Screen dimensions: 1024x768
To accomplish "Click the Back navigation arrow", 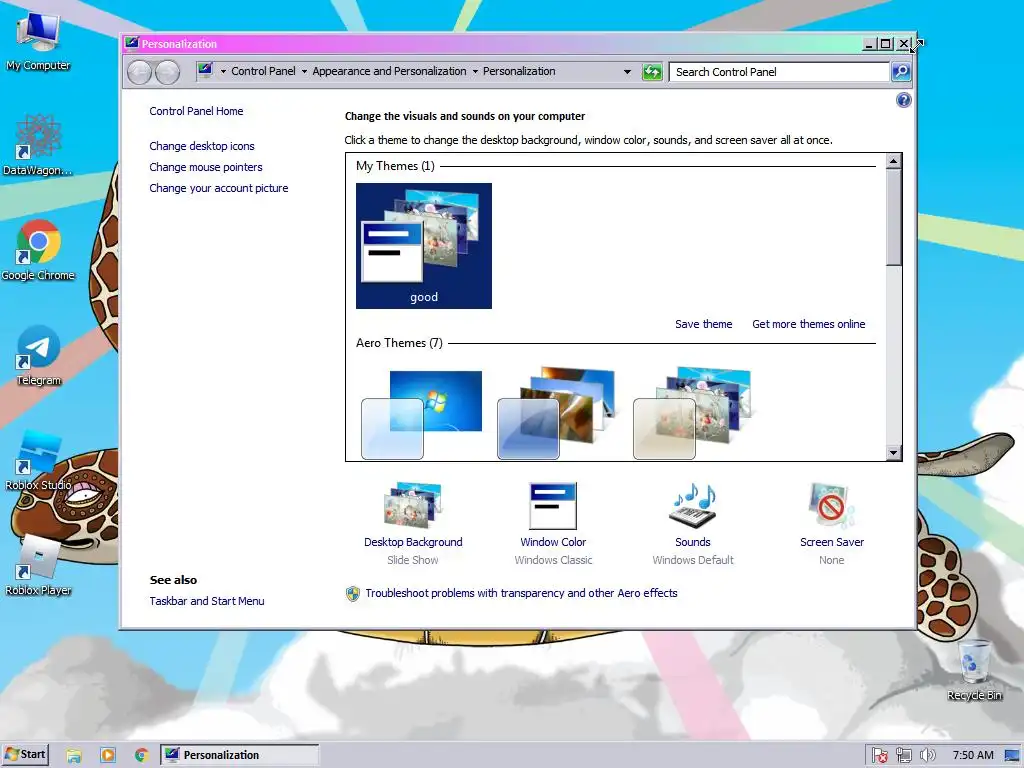I will click(139, 72).
